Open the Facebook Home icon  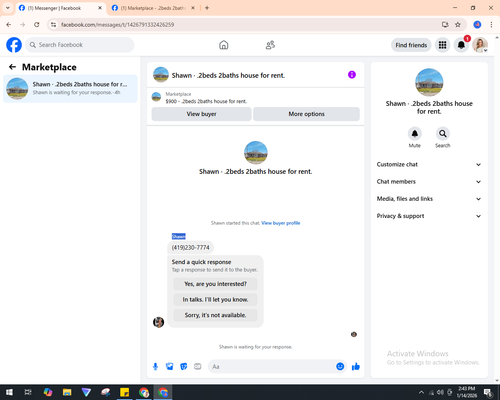click(x=224, y=45)
